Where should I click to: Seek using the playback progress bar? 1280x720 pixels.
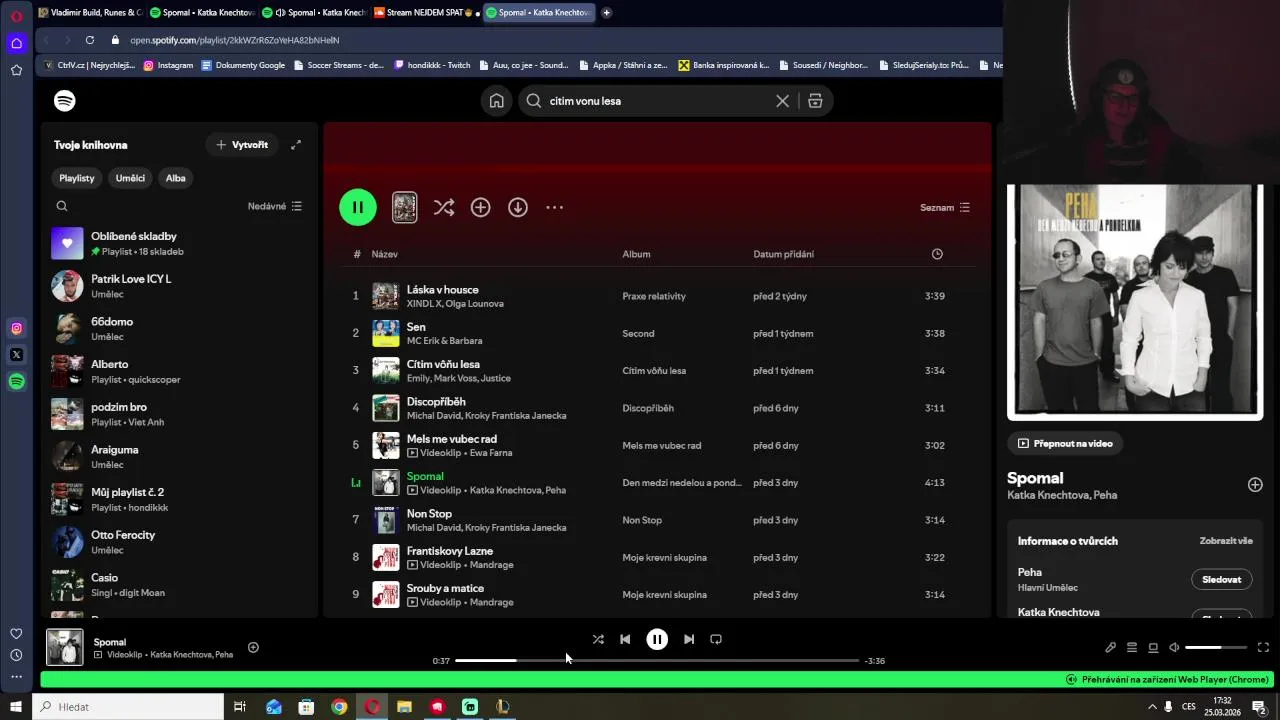click(x=657, y=660)
